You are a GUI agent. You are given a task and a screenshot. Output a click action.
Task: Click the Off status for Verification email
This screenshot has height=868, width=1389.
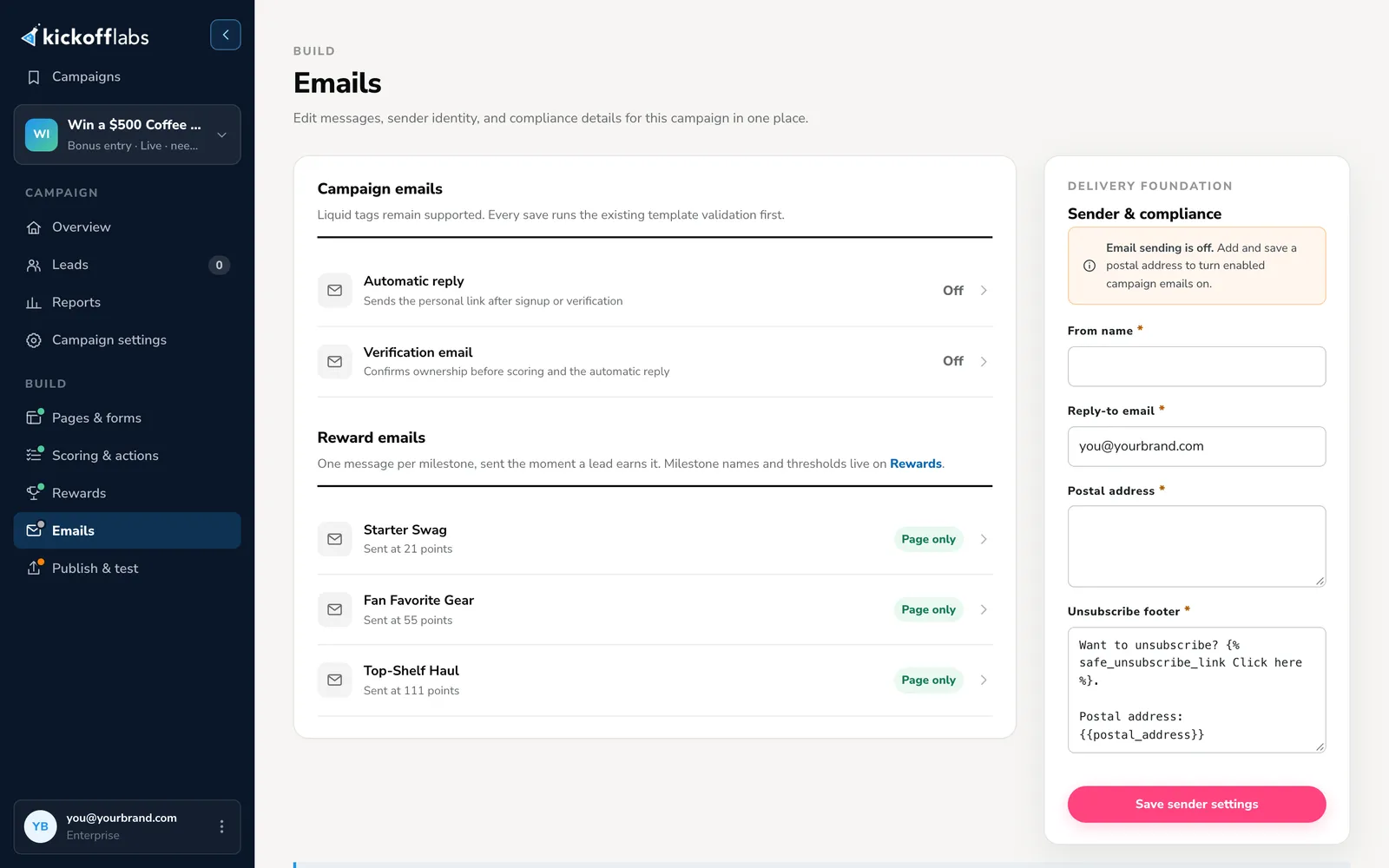(x=953, y=361)
